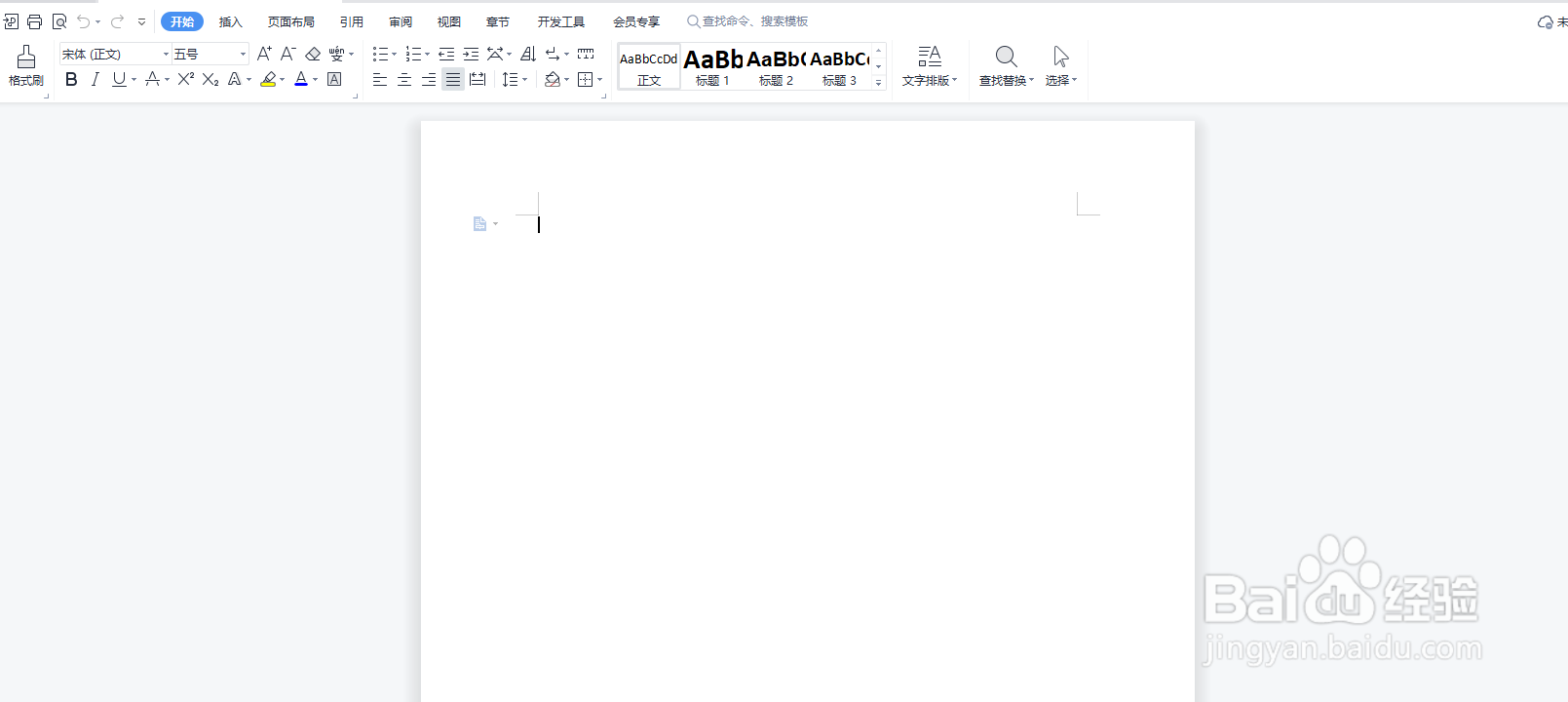Toggle underline formatting U

pos(119,79)
